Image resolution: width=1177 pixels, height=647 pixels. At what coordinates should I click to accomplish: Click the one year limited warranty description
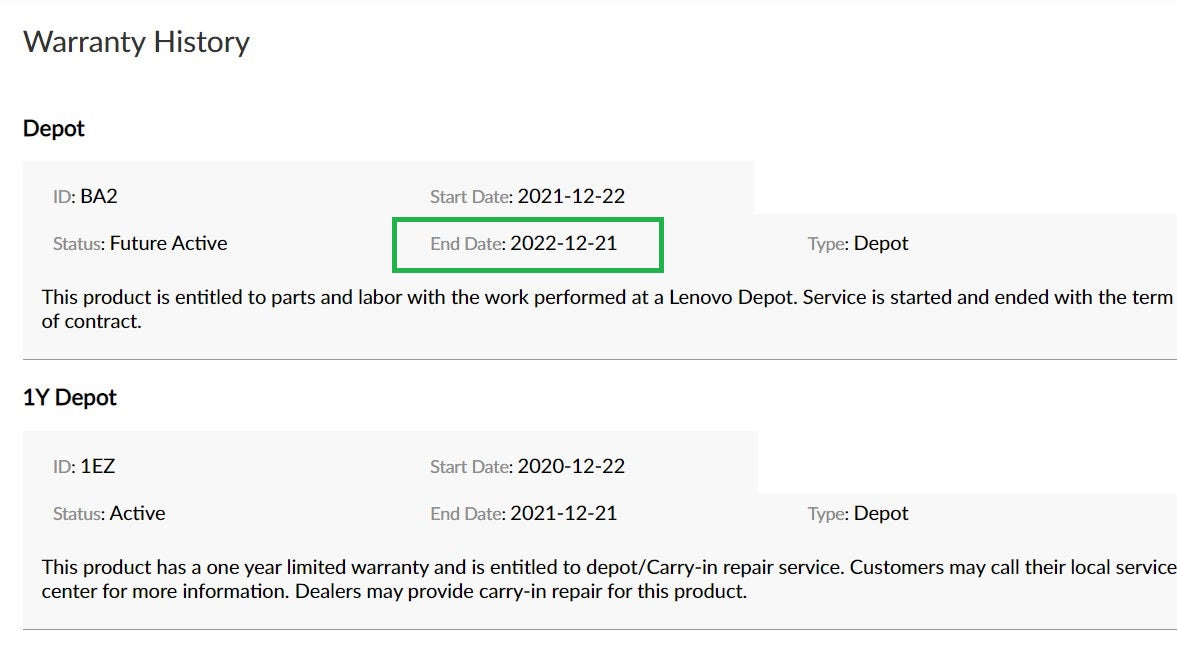(609, 579)
